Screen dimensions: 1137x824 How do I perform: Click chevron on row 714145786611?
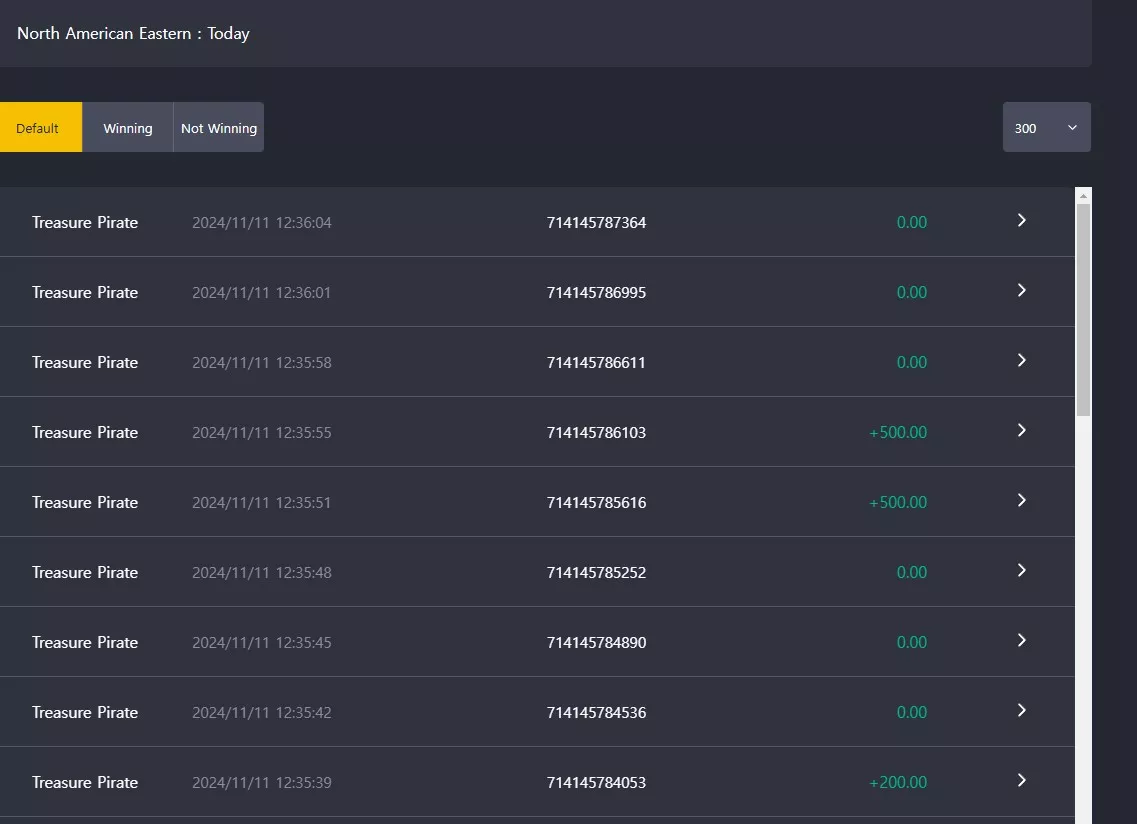tap(1022, 360)
